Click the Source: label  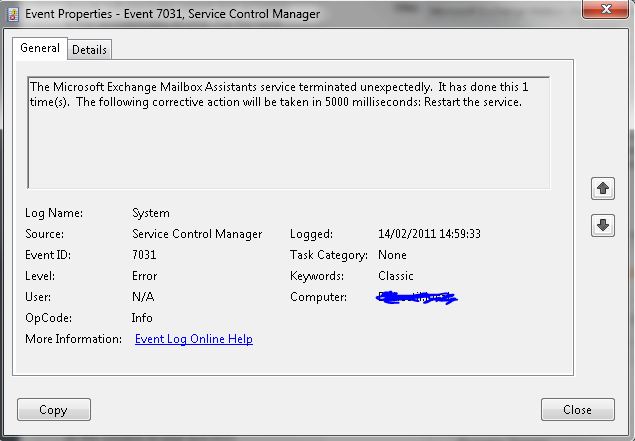[45, 234]
